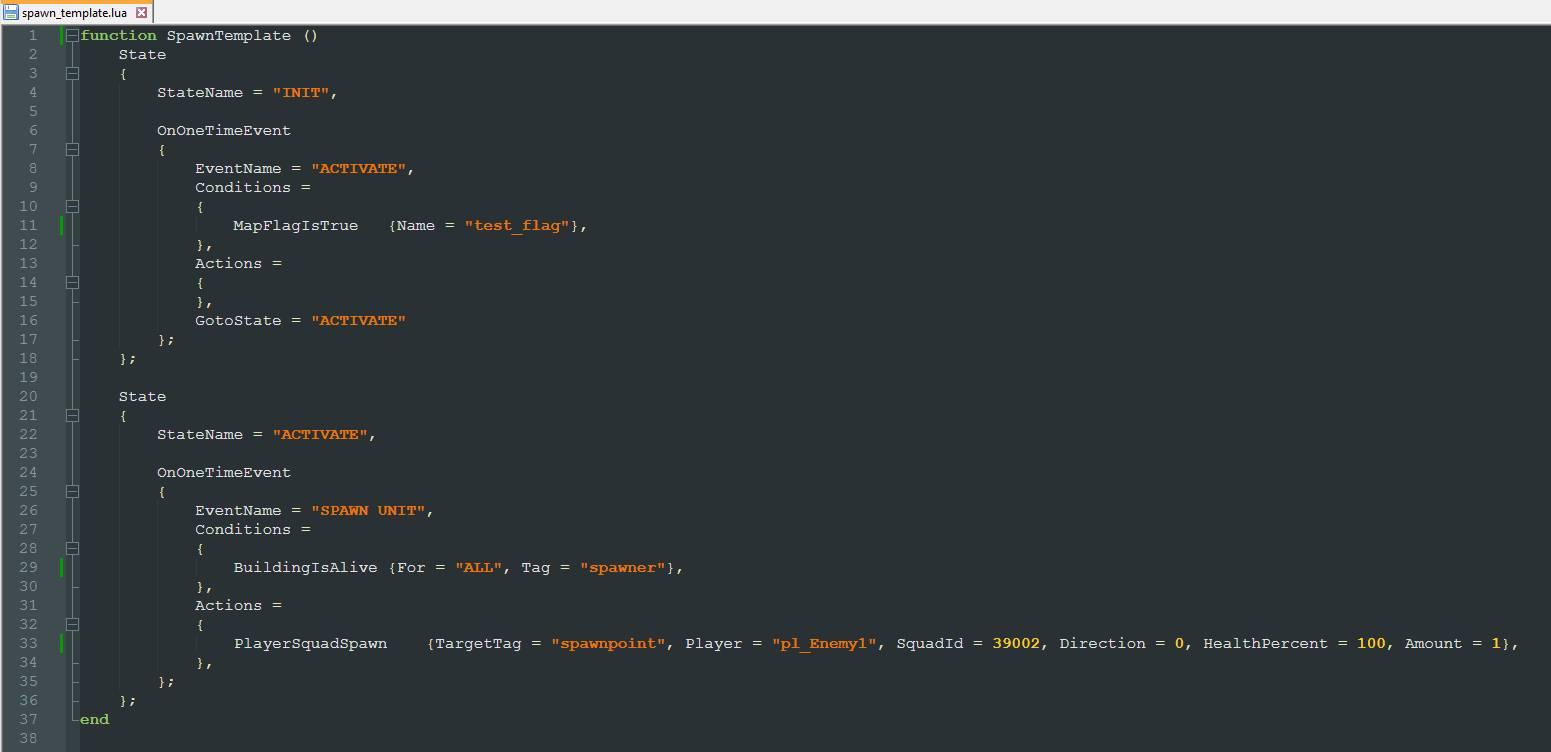Click the "pl_Enemy1" string value

[x=825, y=643]
